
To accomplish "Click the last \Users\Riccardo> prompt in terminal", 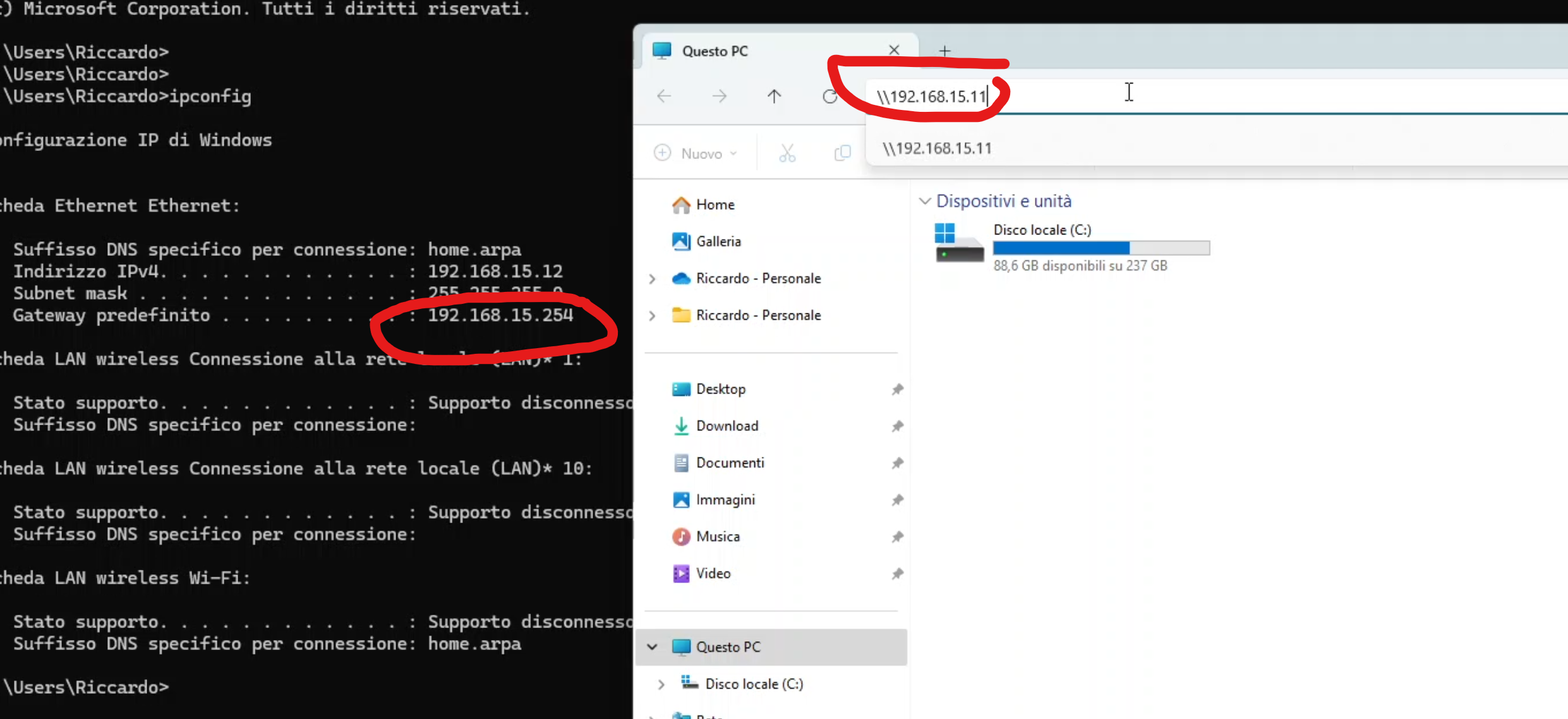I will pyautogui.click(x=86, y=687).
